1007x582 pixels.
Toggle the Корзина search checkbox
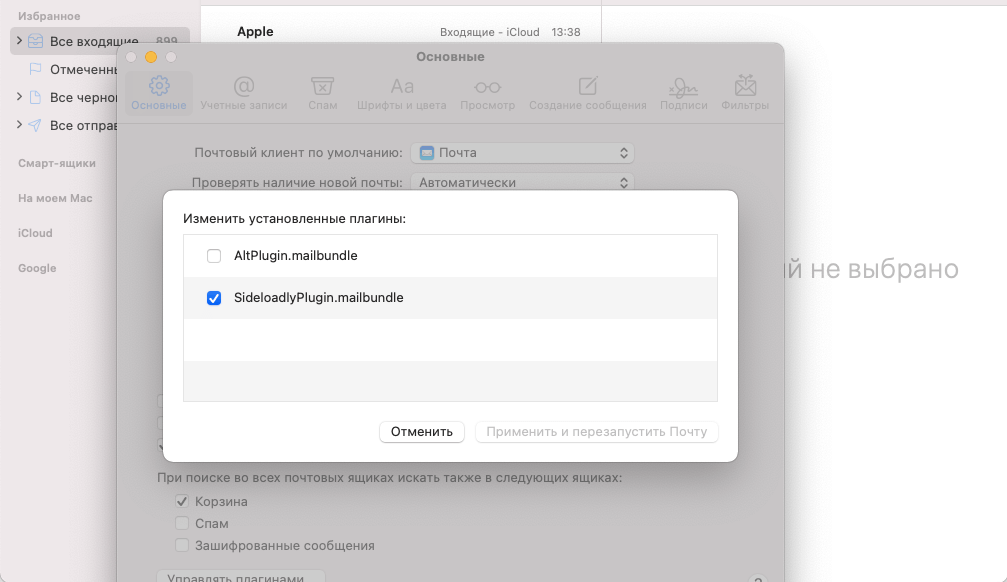click(182, 501)
